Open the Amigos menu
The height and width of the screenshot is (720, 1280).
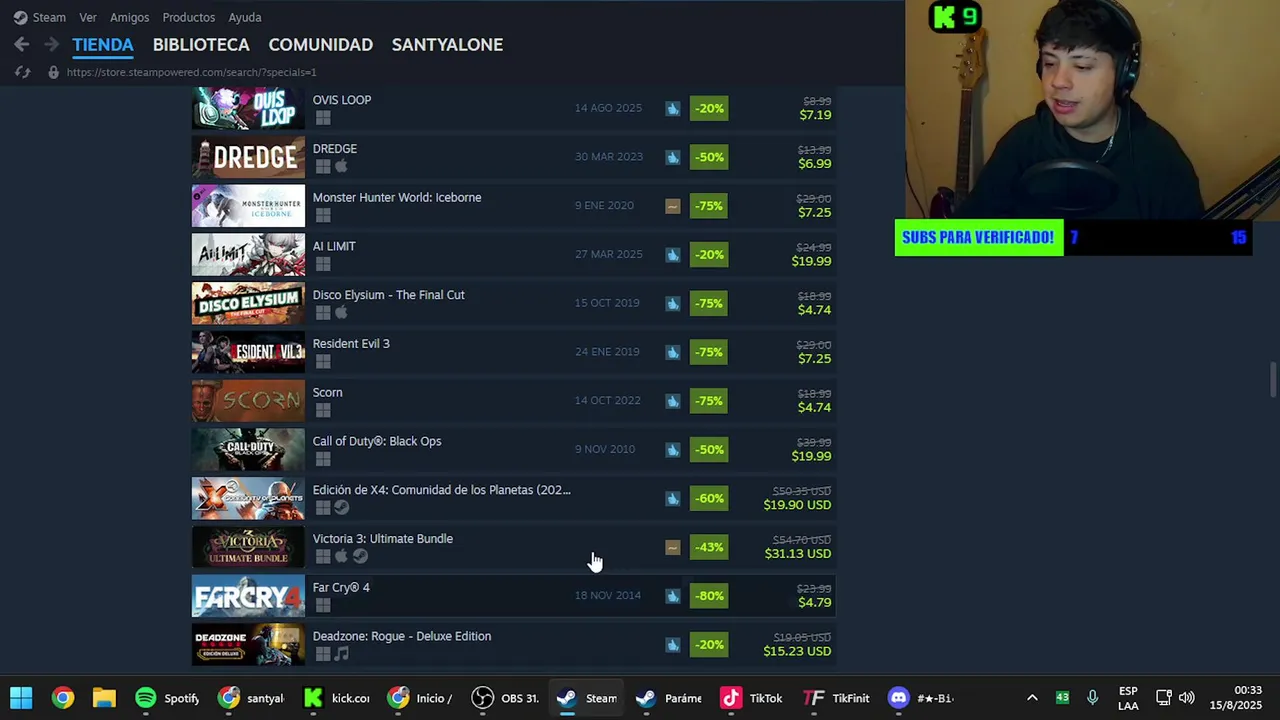[x=129, y=17]
